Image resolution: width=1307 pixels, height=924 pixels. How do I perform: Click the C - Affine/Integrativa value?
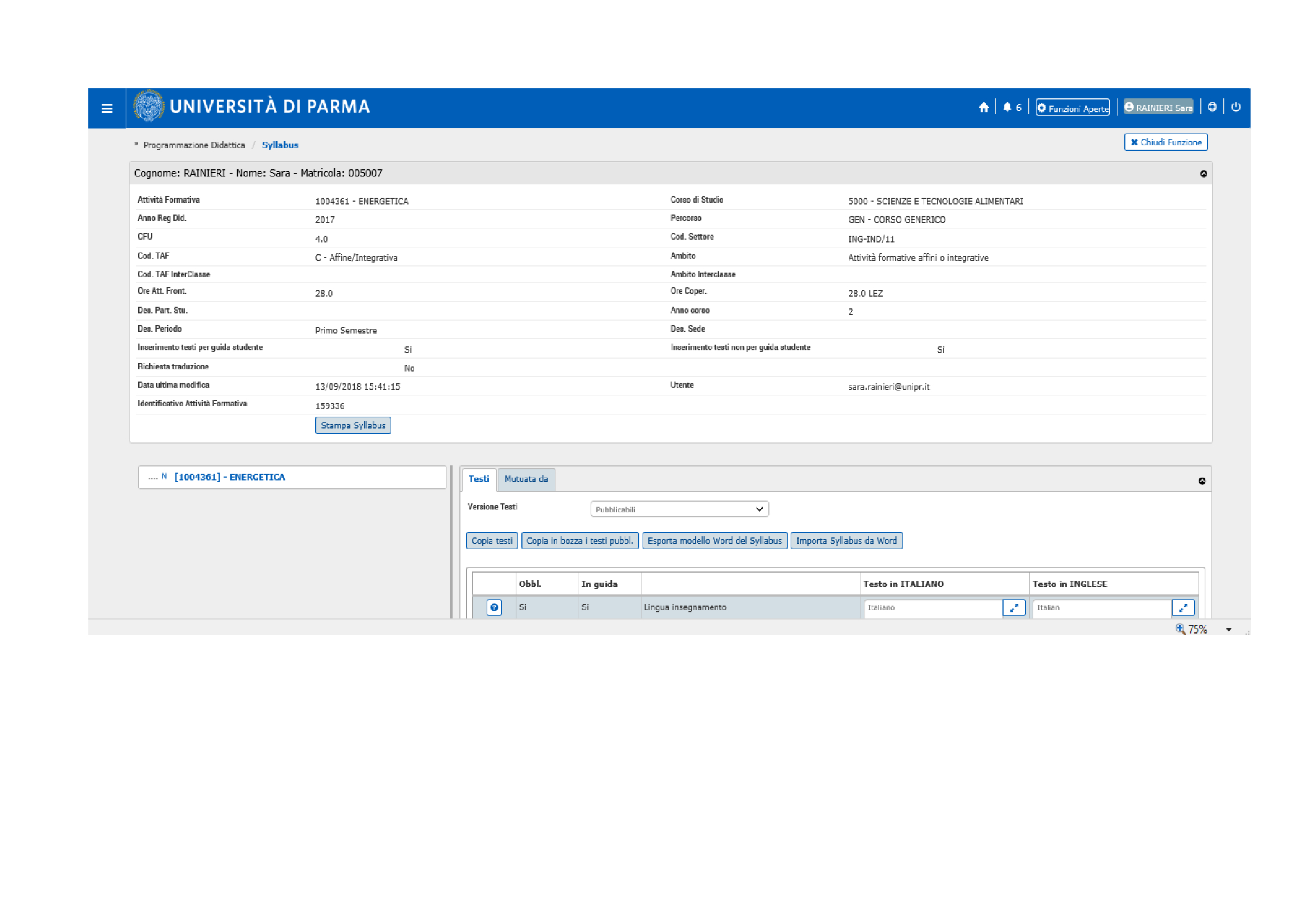tap(357, 258)
